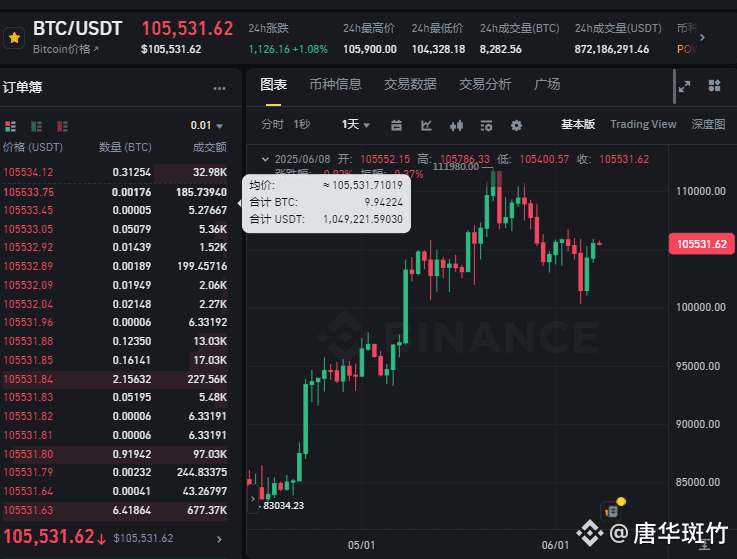Select the 105531.83 sell order price
The width and height of the screenshot is (737, 559).
point(28,397)
